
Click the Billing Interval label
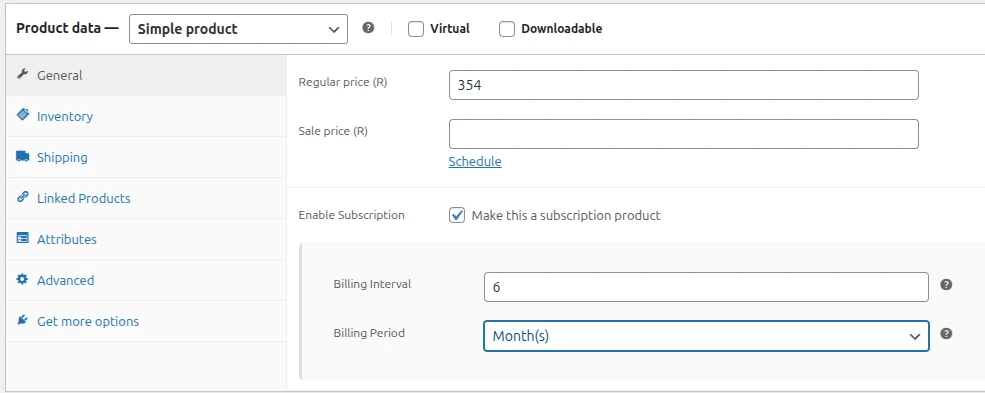(x=373, y=284)
